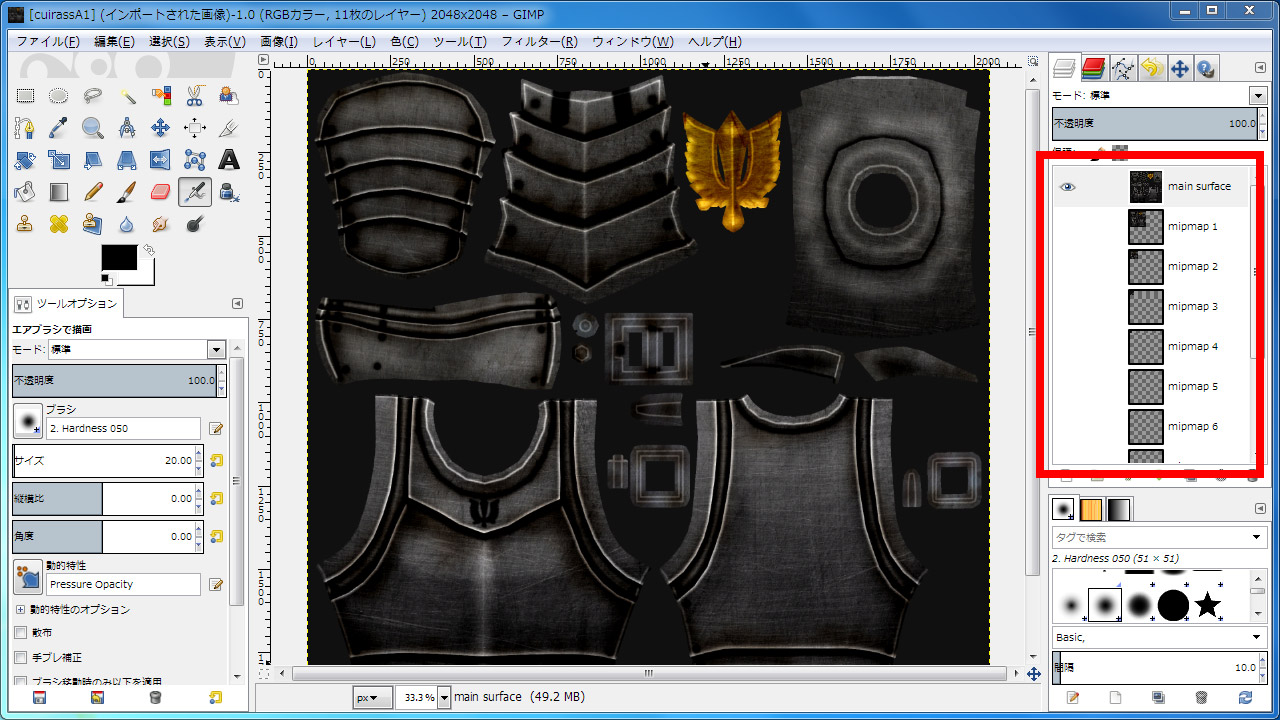The image size is (1280, 720).
Task: Open the タグで検索 brush filter dropdown
Action: coord(1258,538)
